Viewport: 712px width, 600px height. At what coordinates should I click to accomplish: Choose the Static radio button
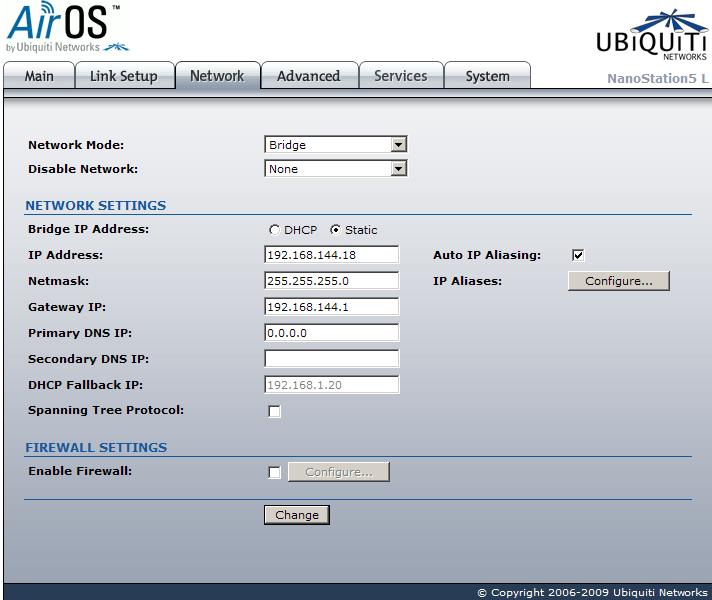(335, 230)
